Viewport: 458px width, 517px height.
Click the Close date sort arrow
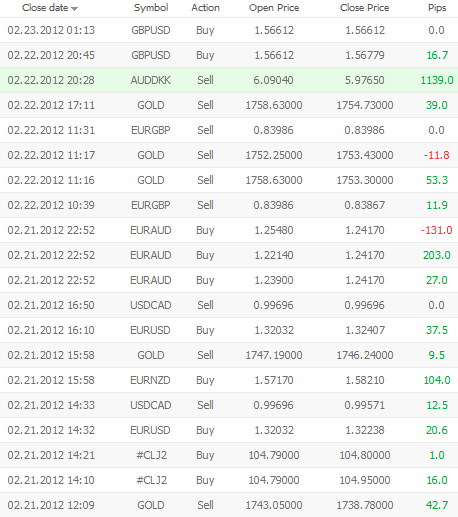pos(75,9)
